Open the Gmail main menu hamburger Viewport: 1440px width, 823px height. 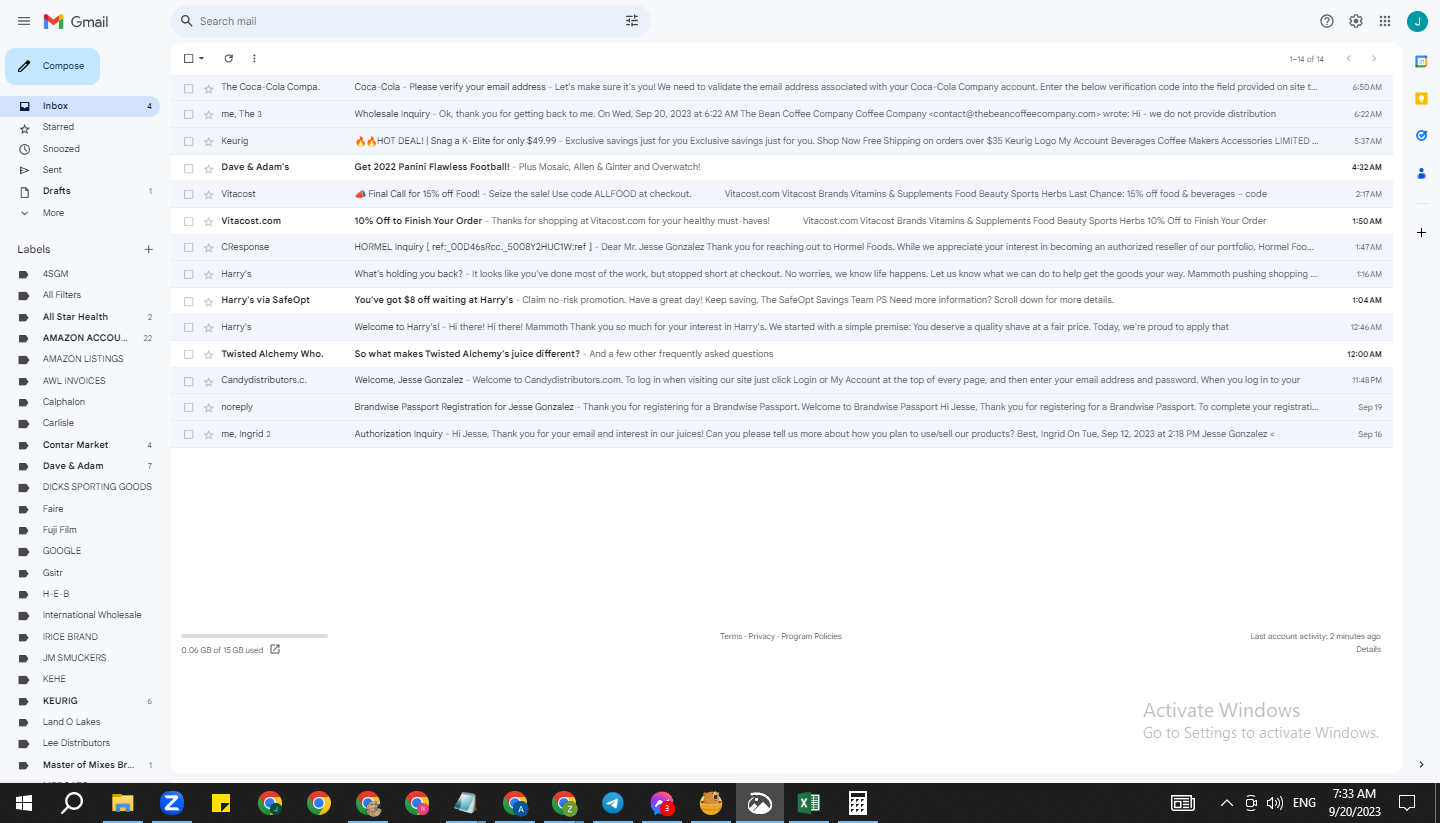point(24,21)
